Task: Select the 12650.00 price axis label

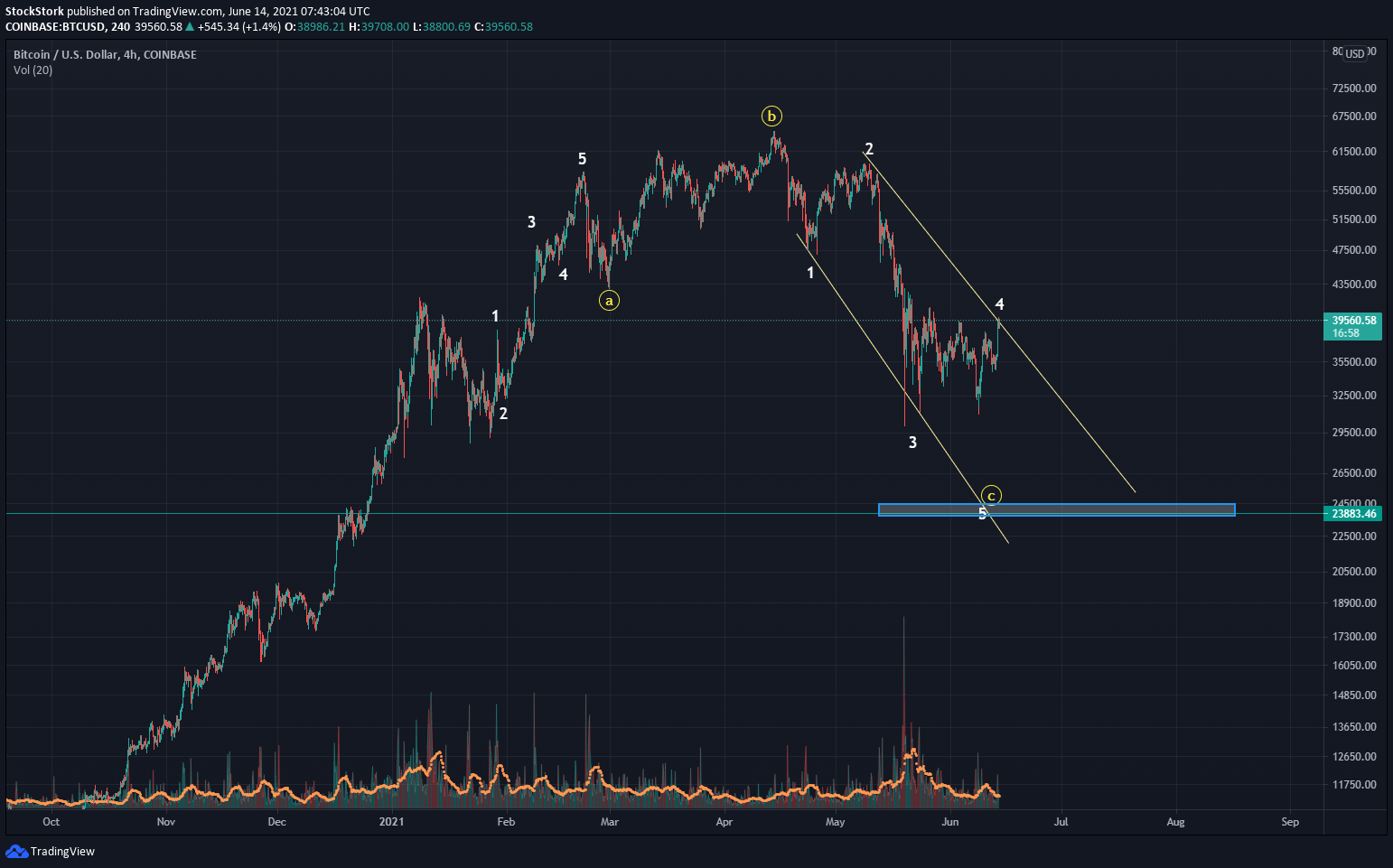Action: tap(1354, 757)
